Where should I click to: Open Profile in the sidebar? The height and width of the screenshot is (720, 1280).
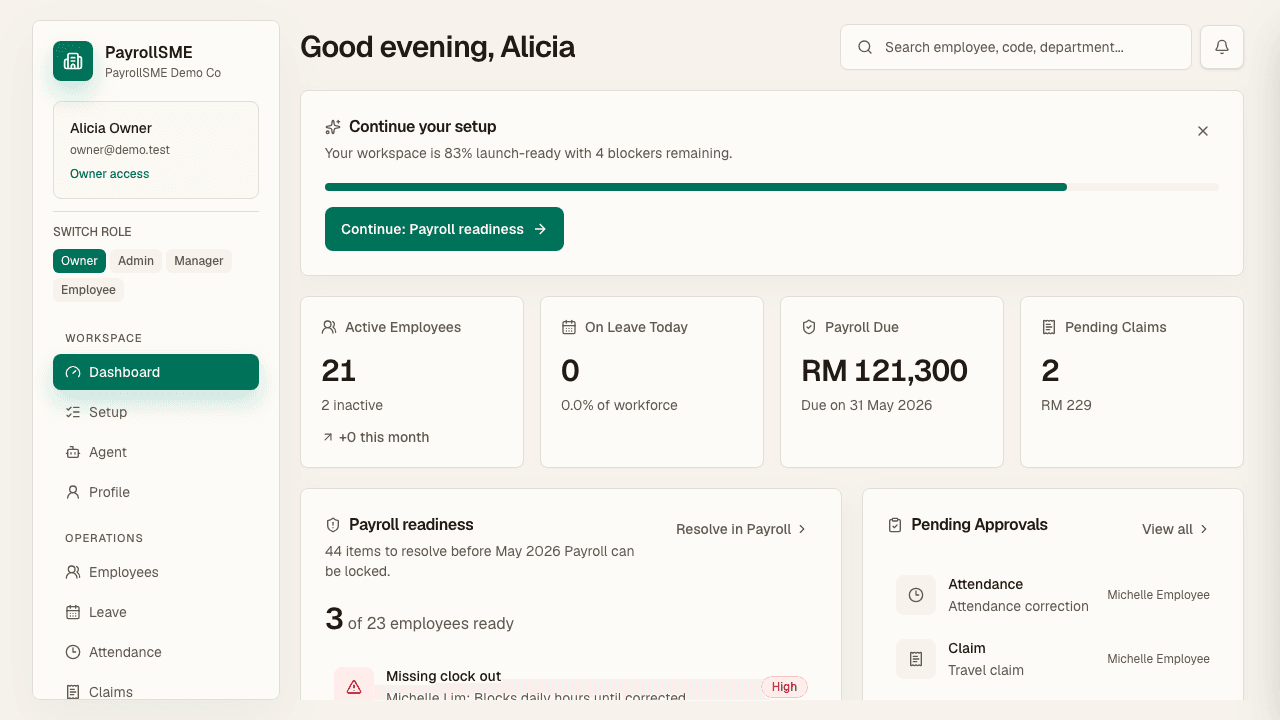[156, 492]
